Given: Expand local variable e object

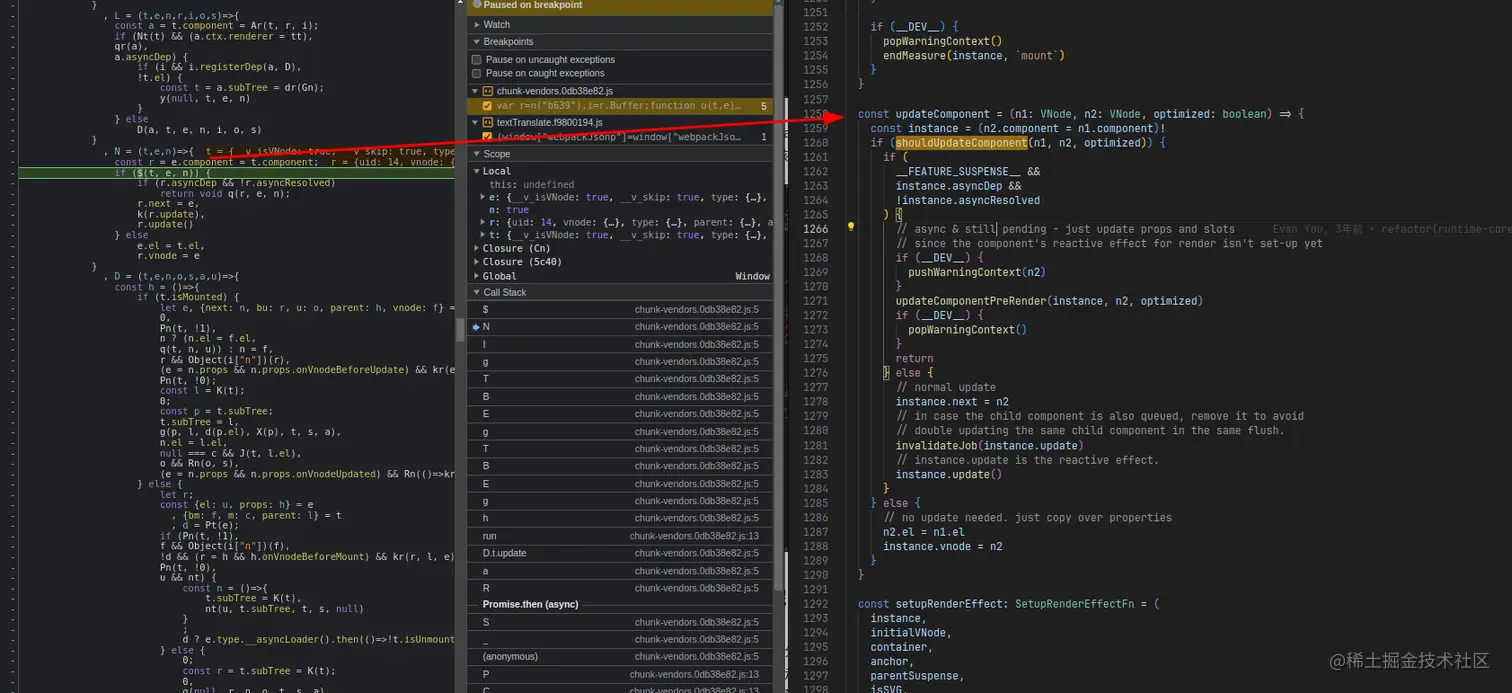Looking at the screenshot, I should pyautogui.click(x=484, y=197).
